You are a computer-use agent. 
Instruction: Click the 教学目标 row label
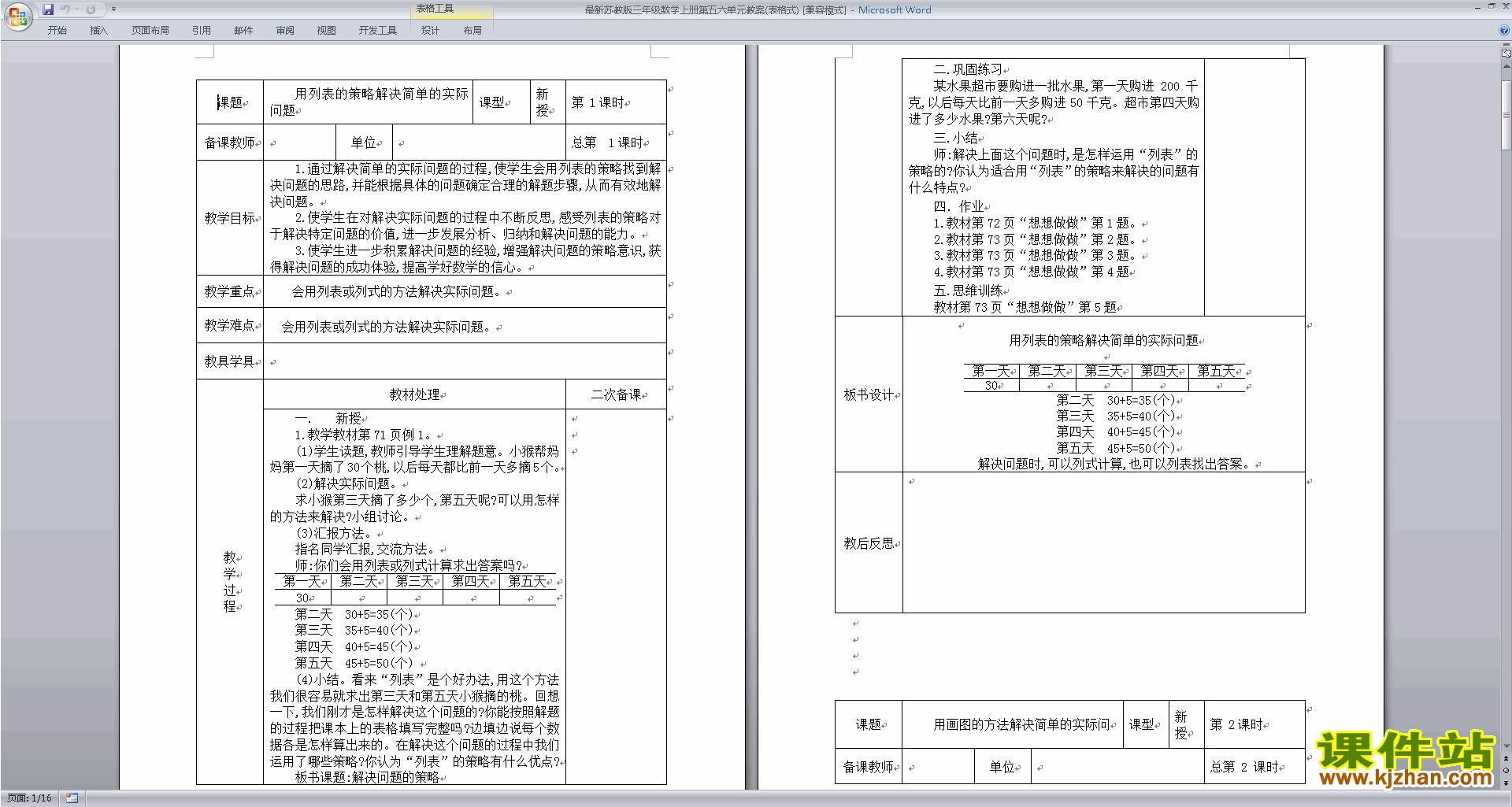(x=230, y=218)
